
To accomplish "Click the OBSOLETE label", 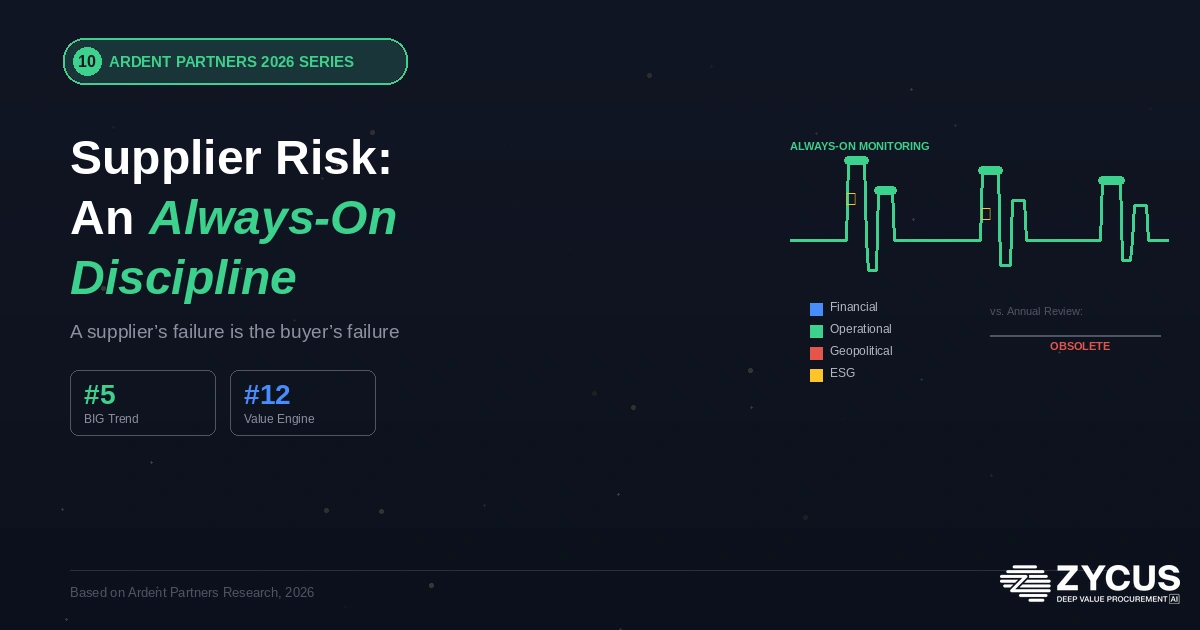I will (x=1080, y=346).
